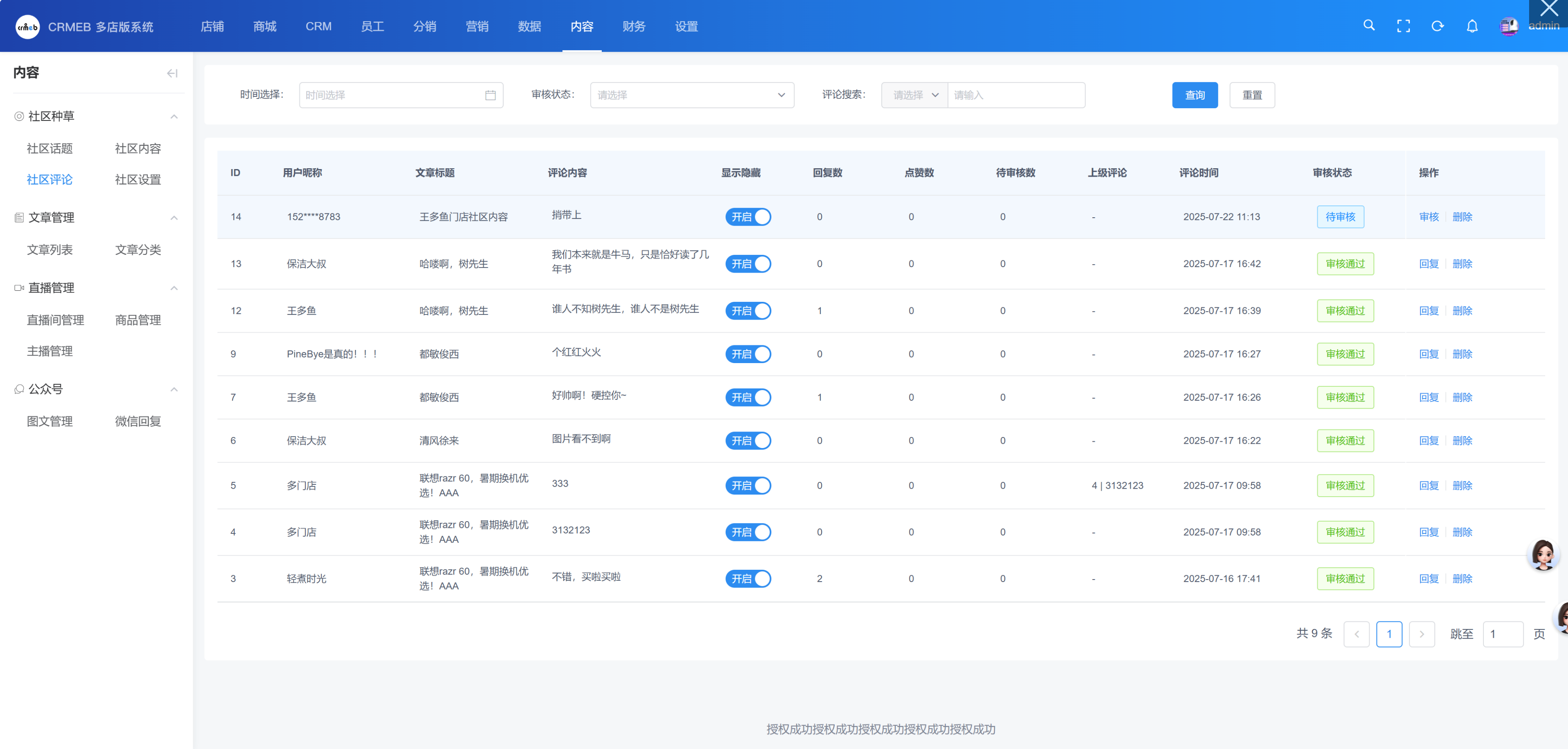The image size is (1568, 749).
Task: Click the 评论搜索 text input
Action: (1016, 95)
